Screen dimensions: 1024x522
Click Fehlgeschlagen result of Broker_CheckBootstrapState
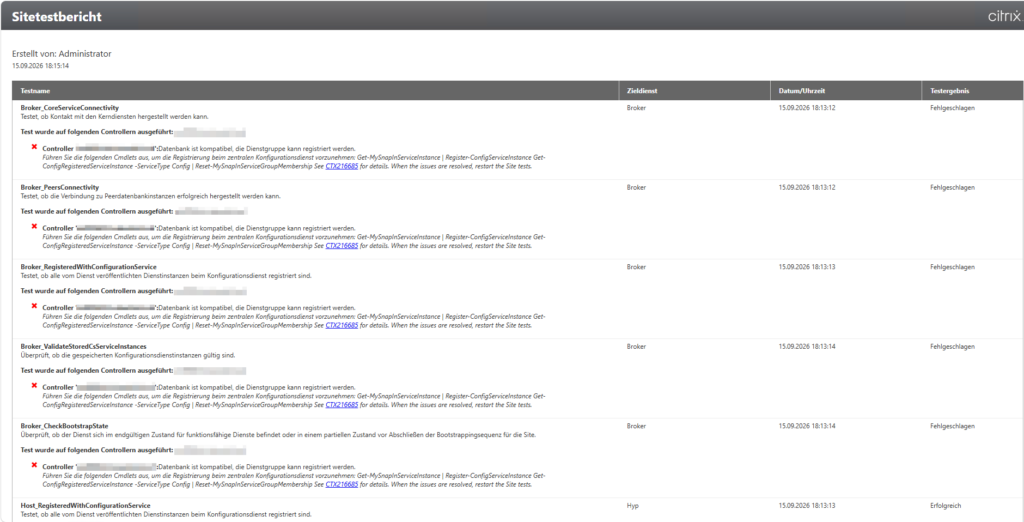(x=952, y=426)
